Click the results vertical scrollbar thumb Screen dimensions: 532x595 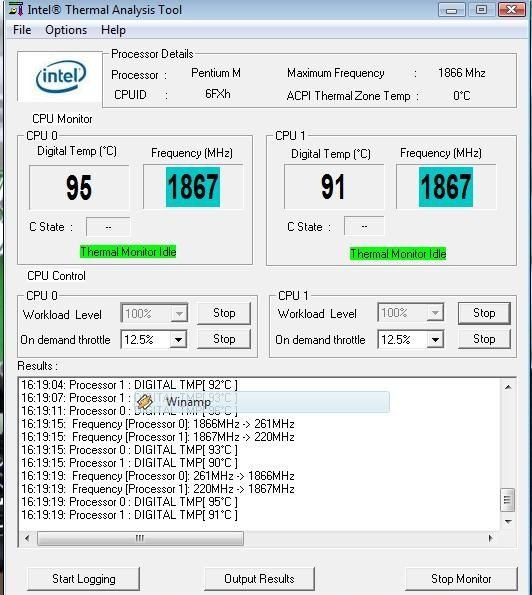point(507,500)
